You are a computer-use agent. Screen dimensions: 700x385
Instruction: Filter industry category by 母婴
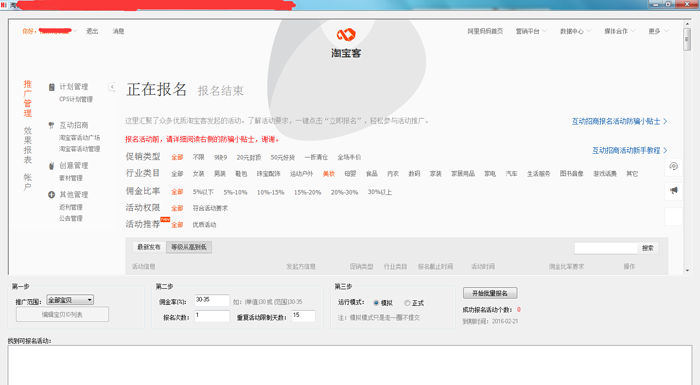(350, 174)
